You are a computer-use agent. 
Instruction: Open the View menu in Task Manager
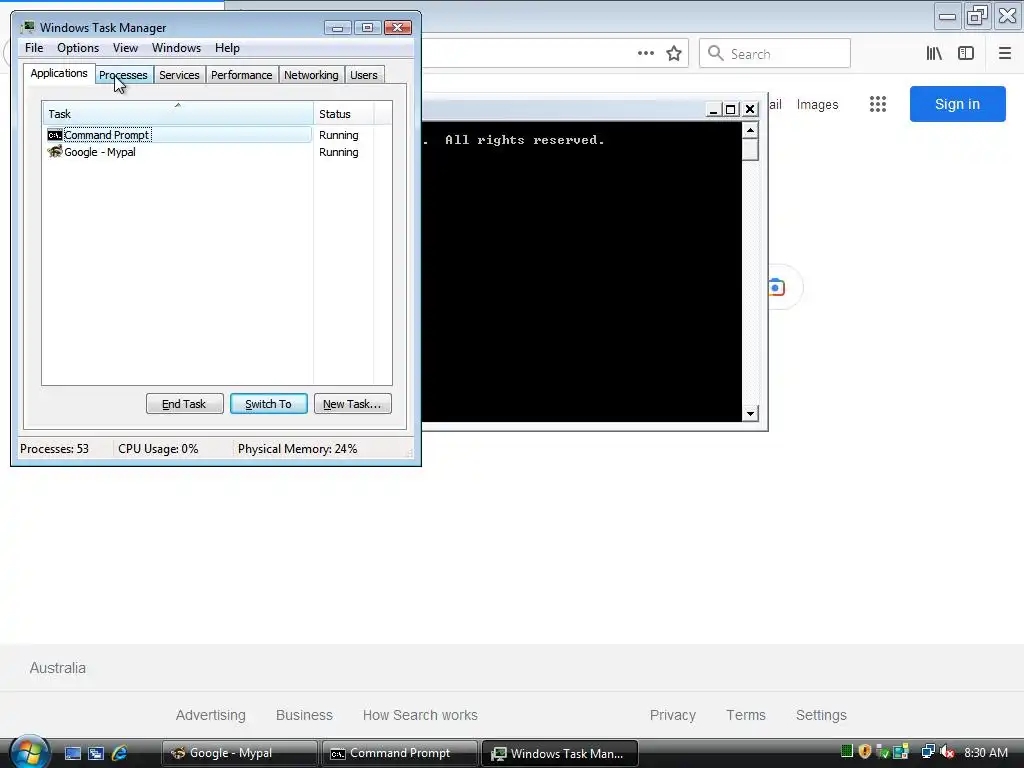click(125, 48)
